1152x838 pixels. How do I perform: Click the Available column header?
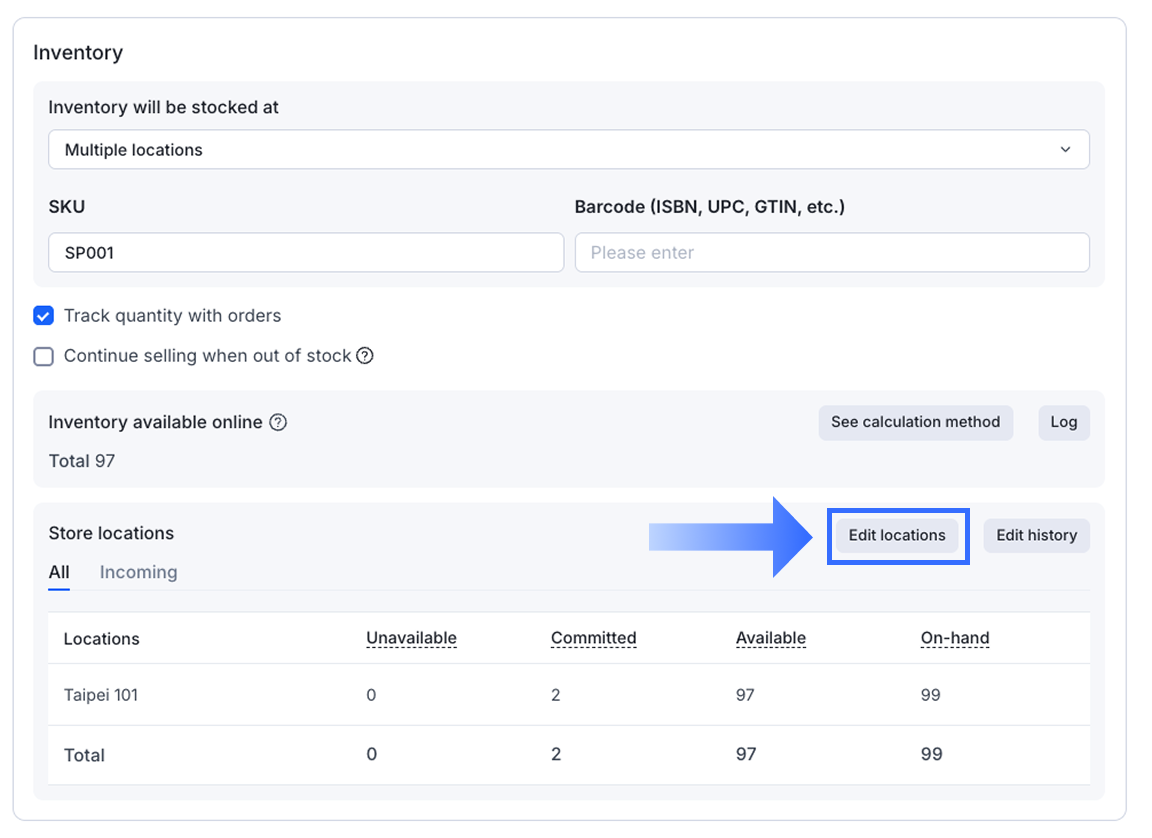pyautogui.click(x=770, y=638)
